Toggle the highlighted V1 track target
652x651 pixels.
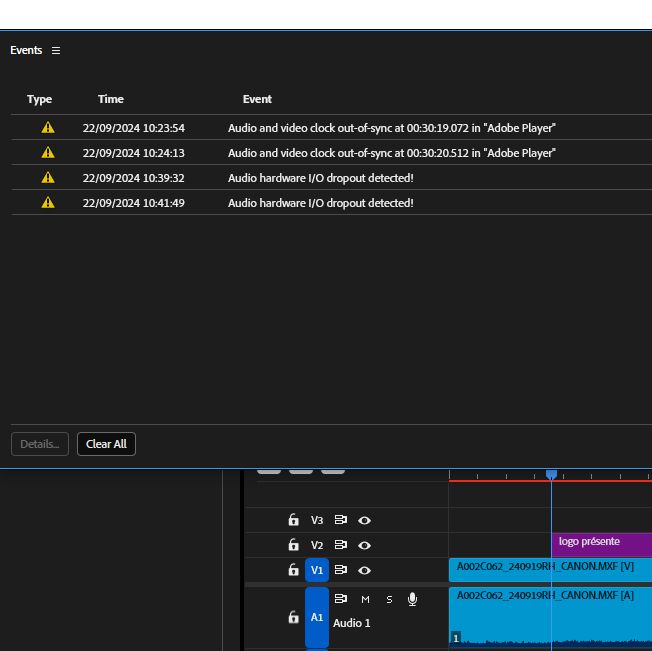(x=317, y=570)
